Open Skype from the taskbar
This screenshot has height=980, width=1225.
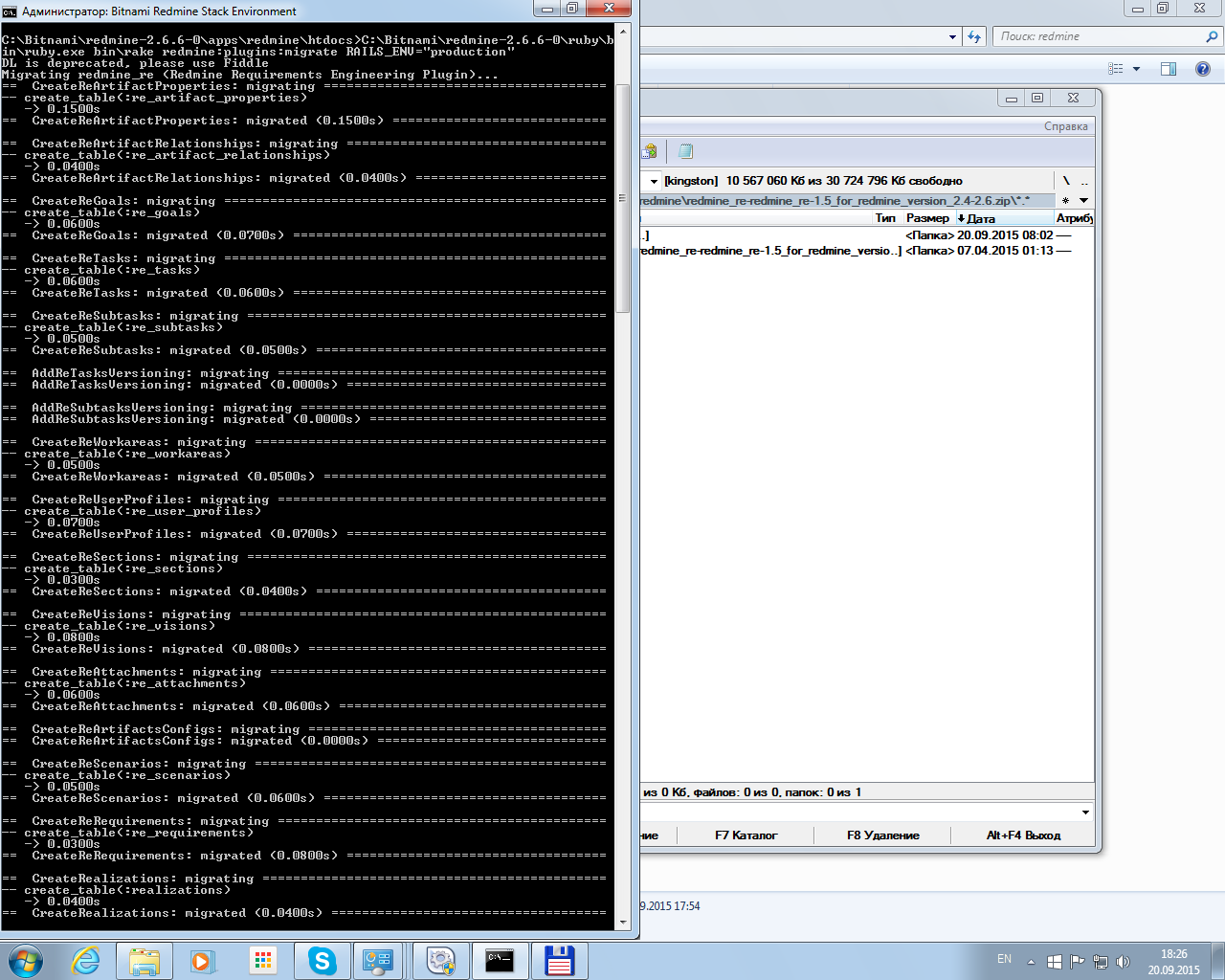click(322, 961)
